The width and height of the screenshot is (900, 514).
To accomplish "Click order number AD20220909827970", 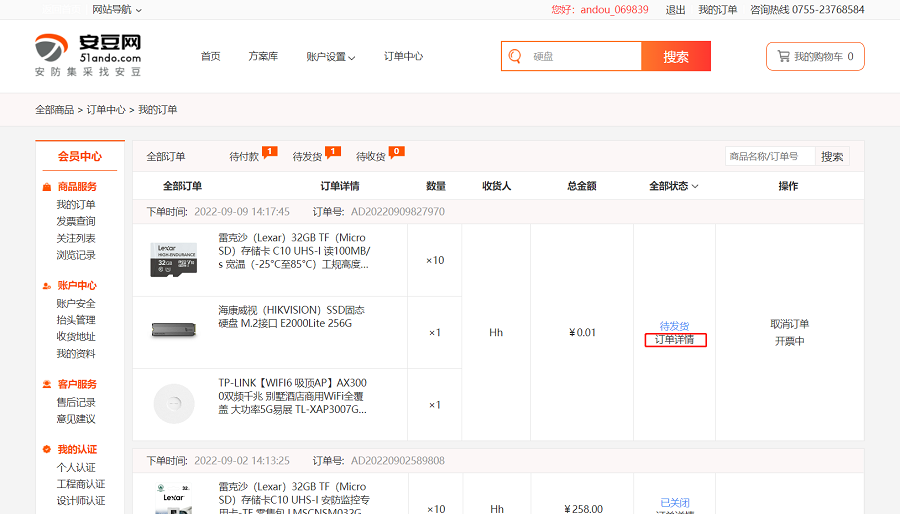I will [398, 211].
